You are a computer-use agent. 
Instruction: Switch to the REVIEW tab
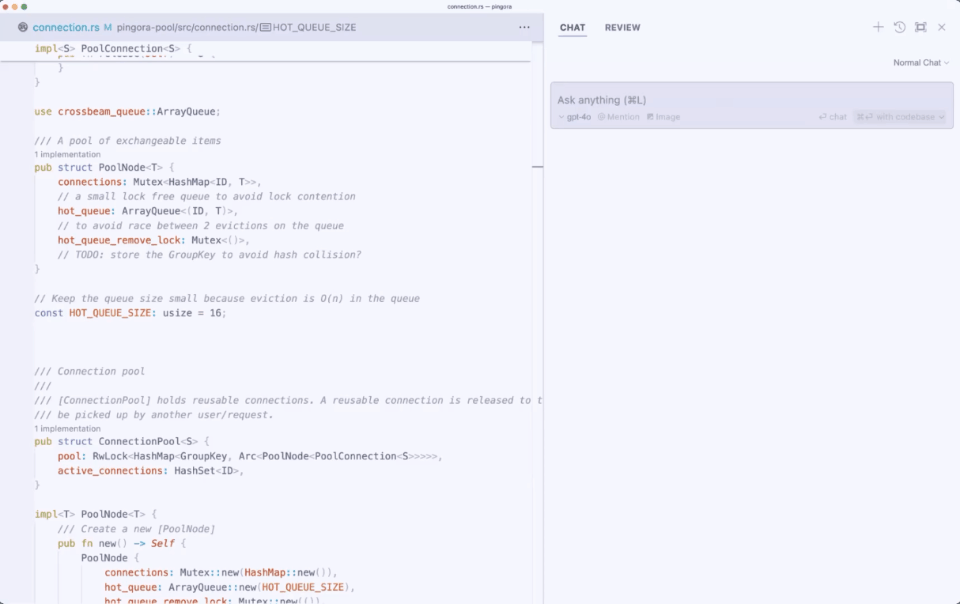point(622,28)
